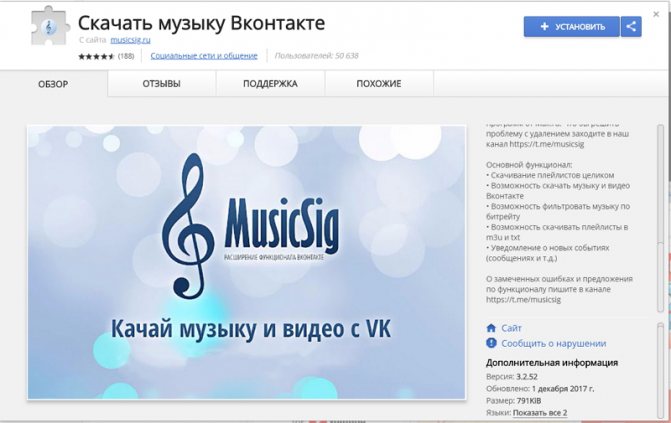Click Сообщить о нарушении link
The height and width of the screenshot is (423, 671).
pos(554,343)
